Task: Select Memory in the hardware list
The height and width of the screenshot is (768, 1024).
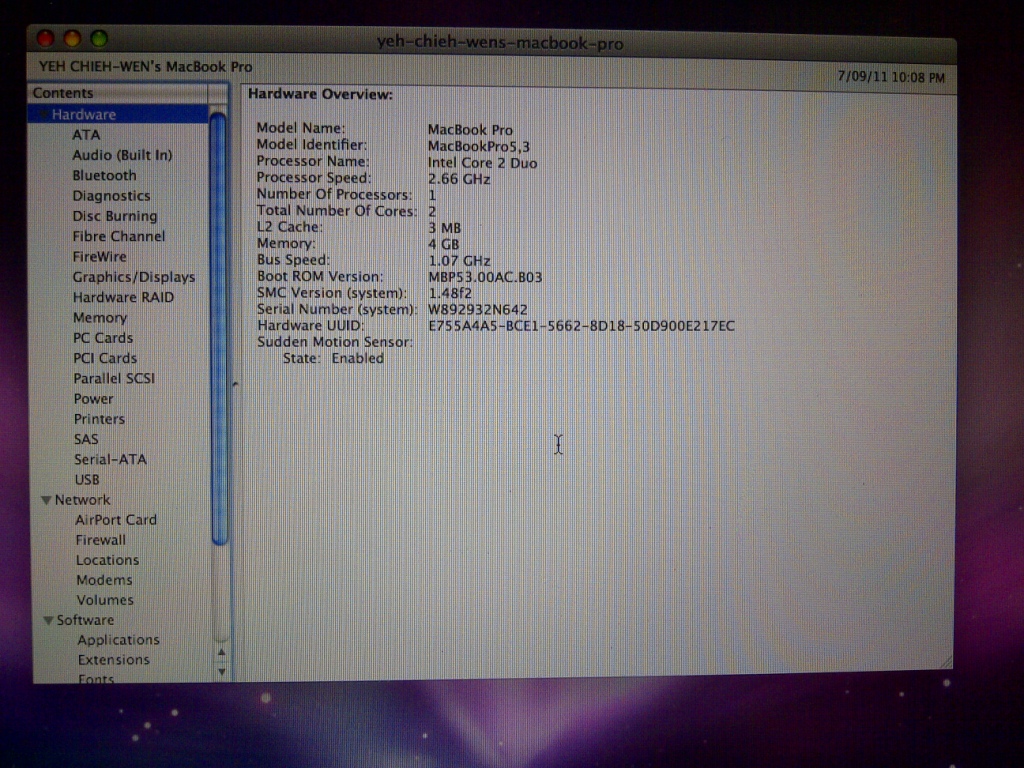Action: pyautogui.click(x=99, y=318)
